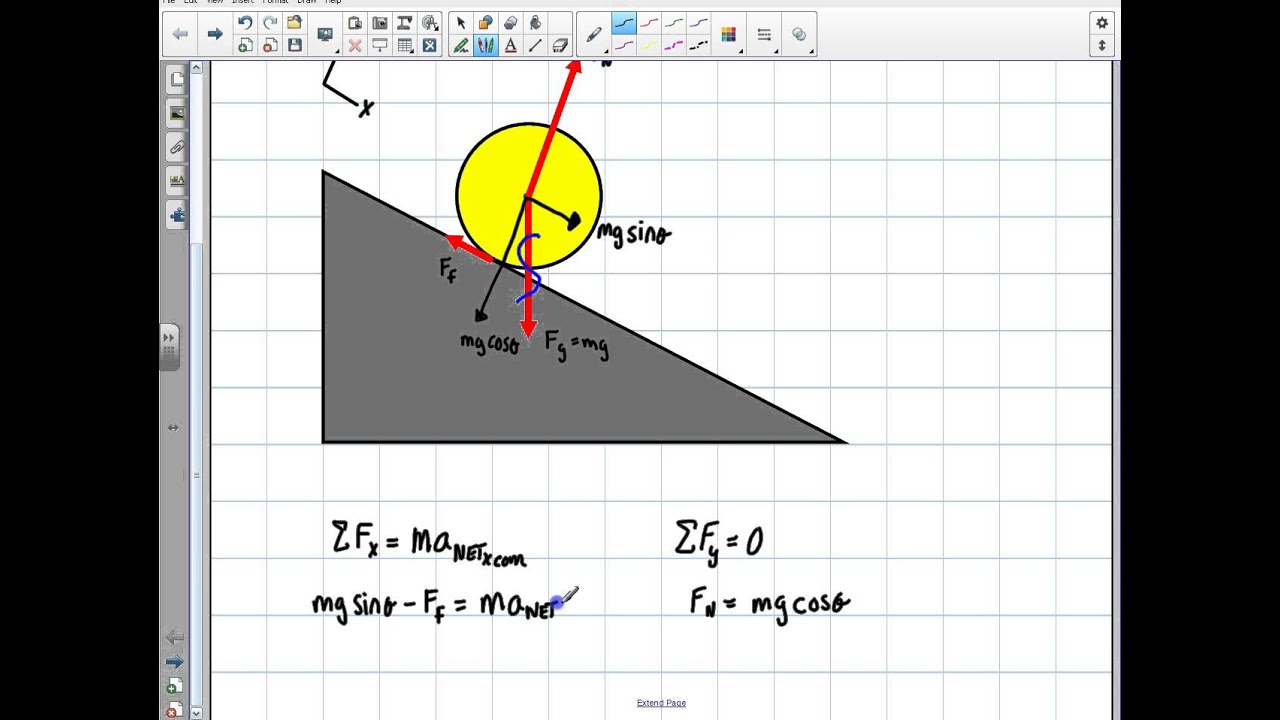Choose the Fill bucket tool
1280x720 pixels.
coord(536,23)
